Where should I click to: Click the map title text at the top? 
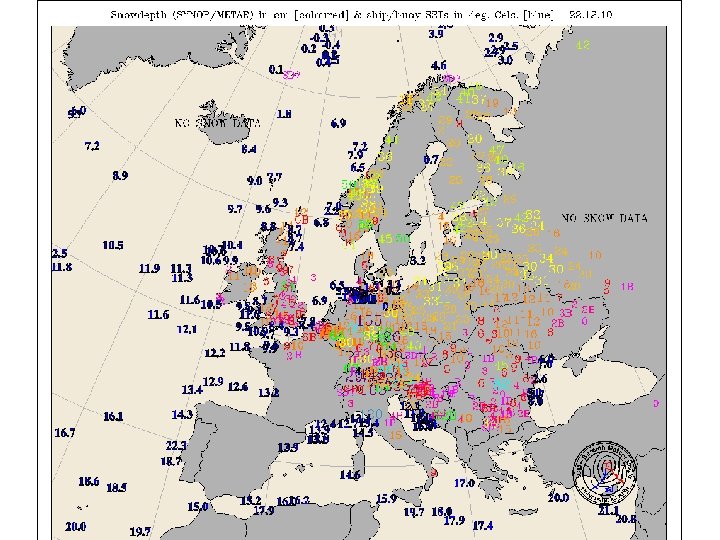(361, 15)
